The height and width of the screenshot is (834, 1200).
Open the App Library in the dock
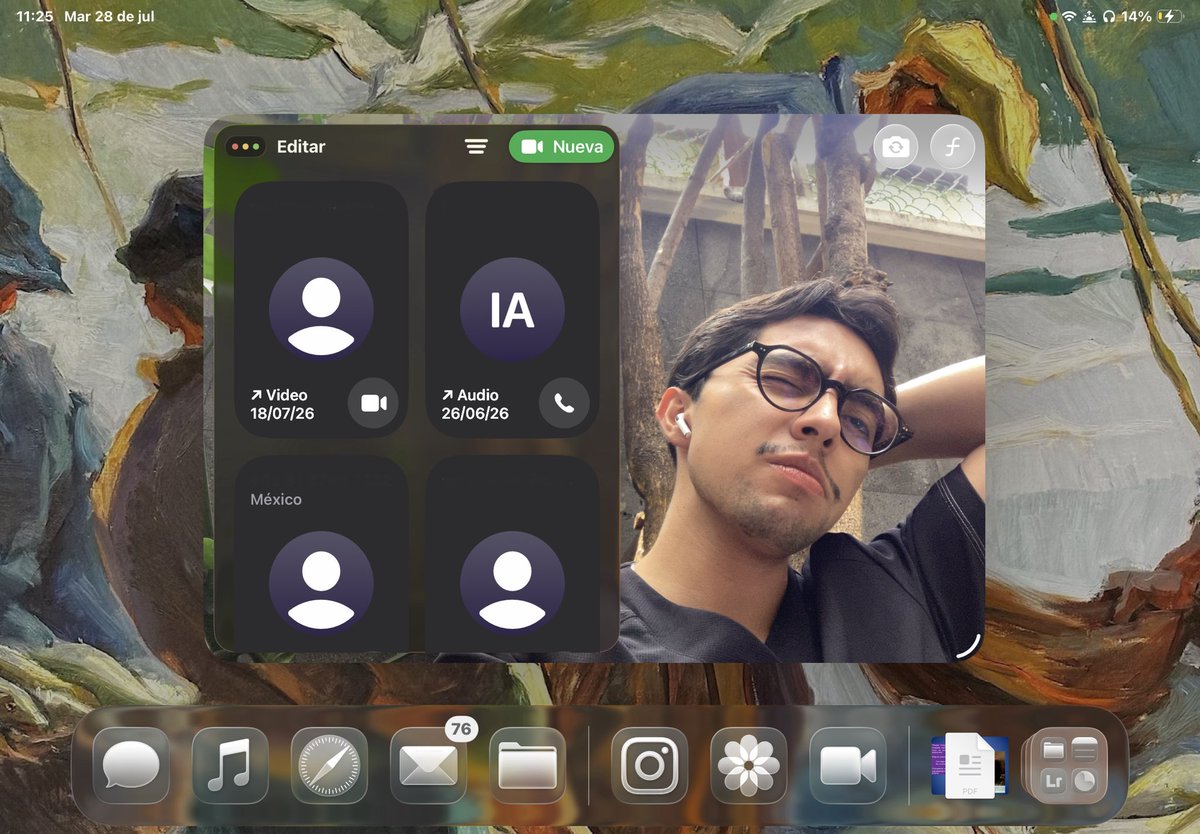[x=1068, y=766]
